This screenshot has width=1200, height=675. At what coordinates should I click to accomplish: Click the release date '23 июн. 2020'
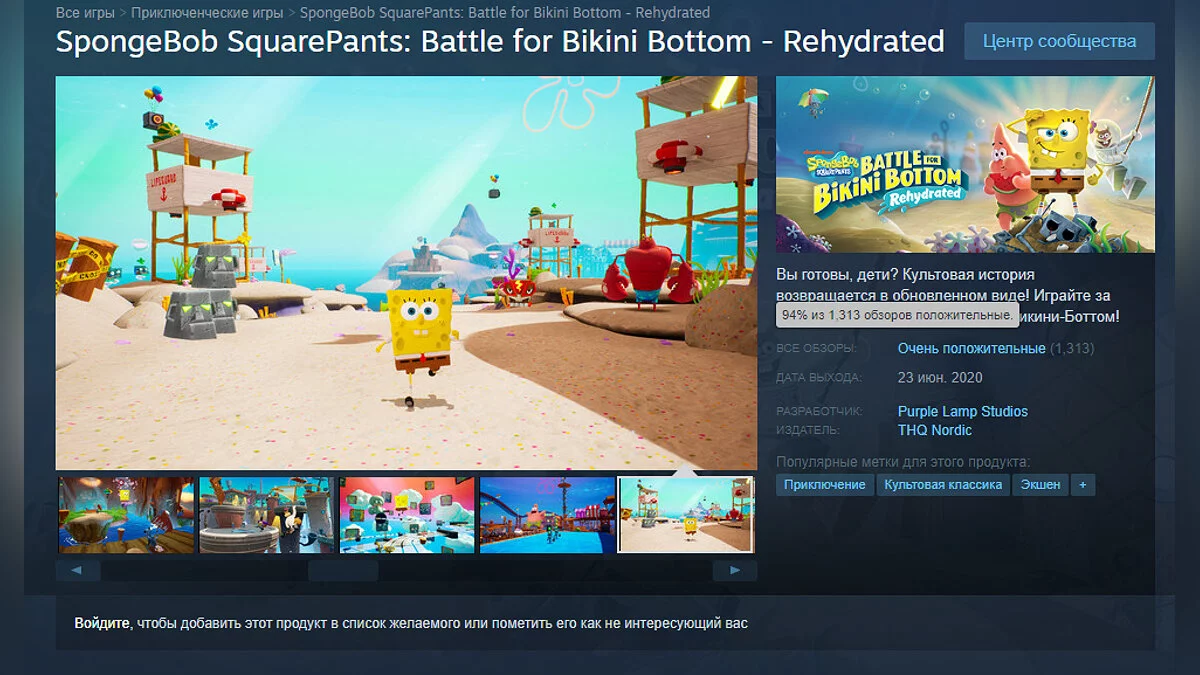(940, 377)
